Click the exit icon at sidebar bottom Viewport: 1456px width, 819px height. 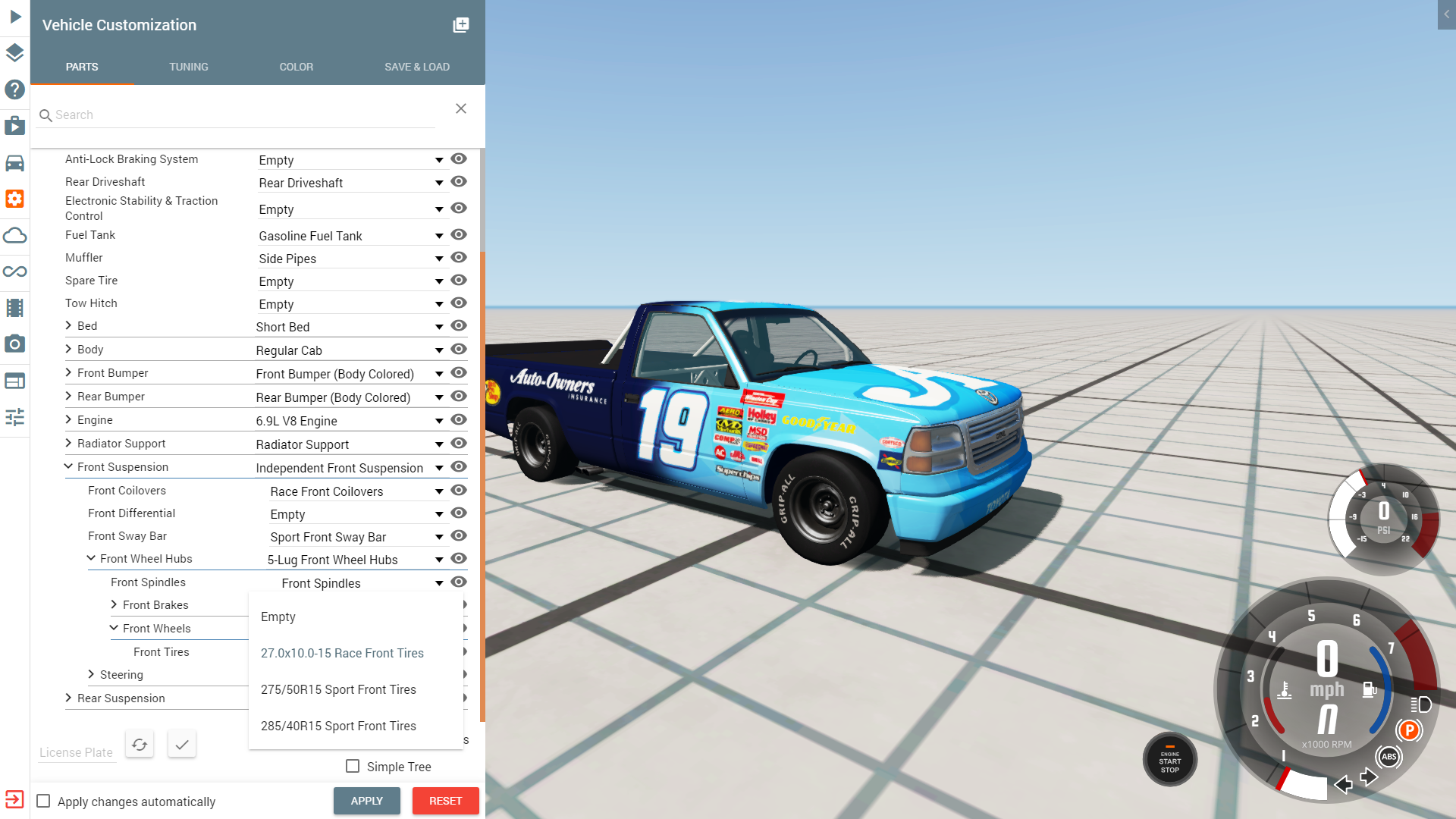point(14,799)
